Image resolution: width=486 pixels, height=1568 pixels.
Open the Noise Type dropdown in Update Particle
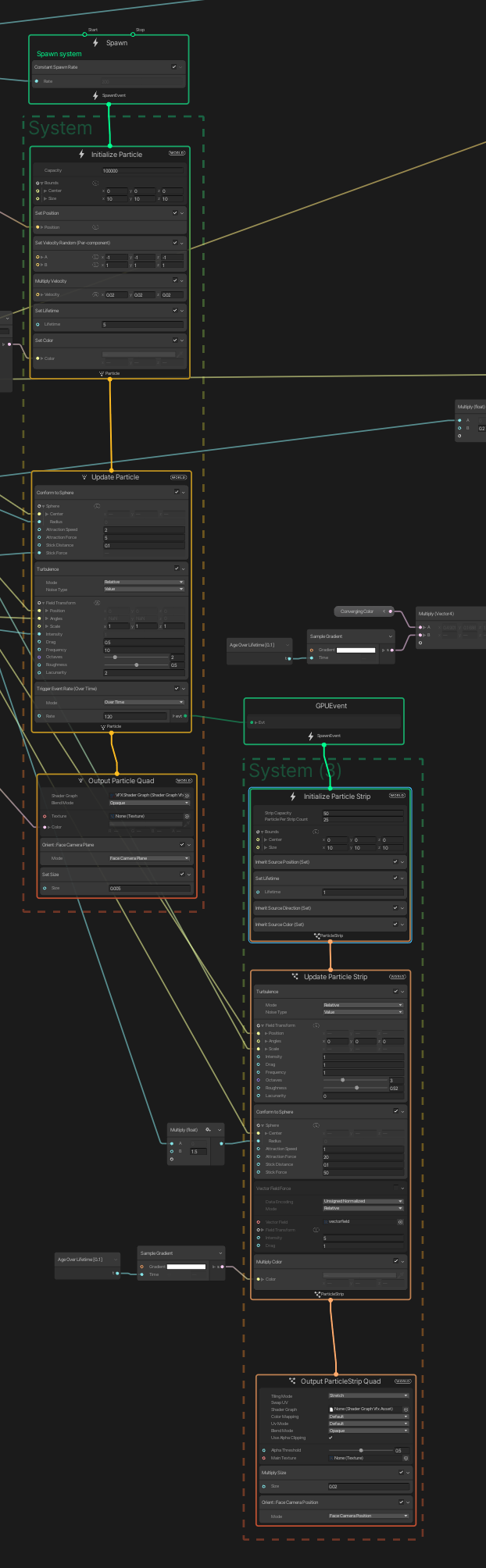pyautogui.click(x=144, y=589)
